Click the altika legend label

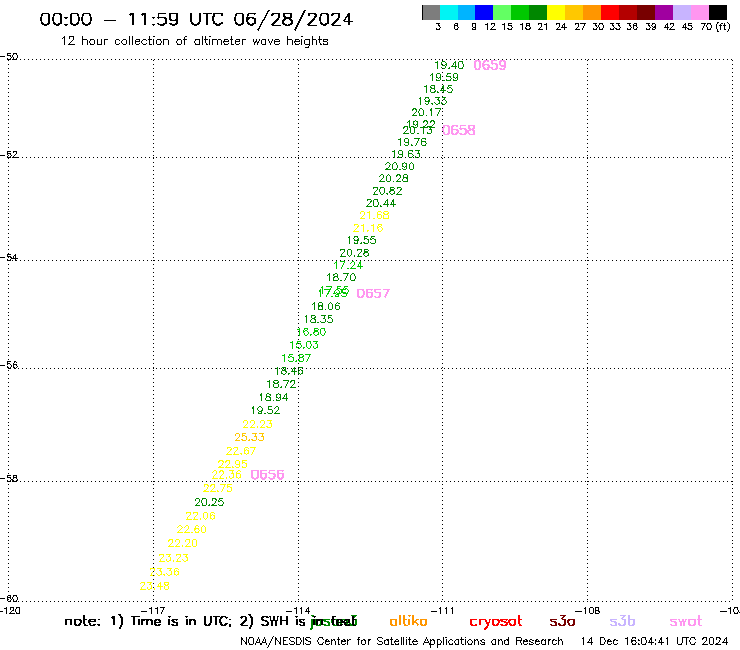[408, 621]
